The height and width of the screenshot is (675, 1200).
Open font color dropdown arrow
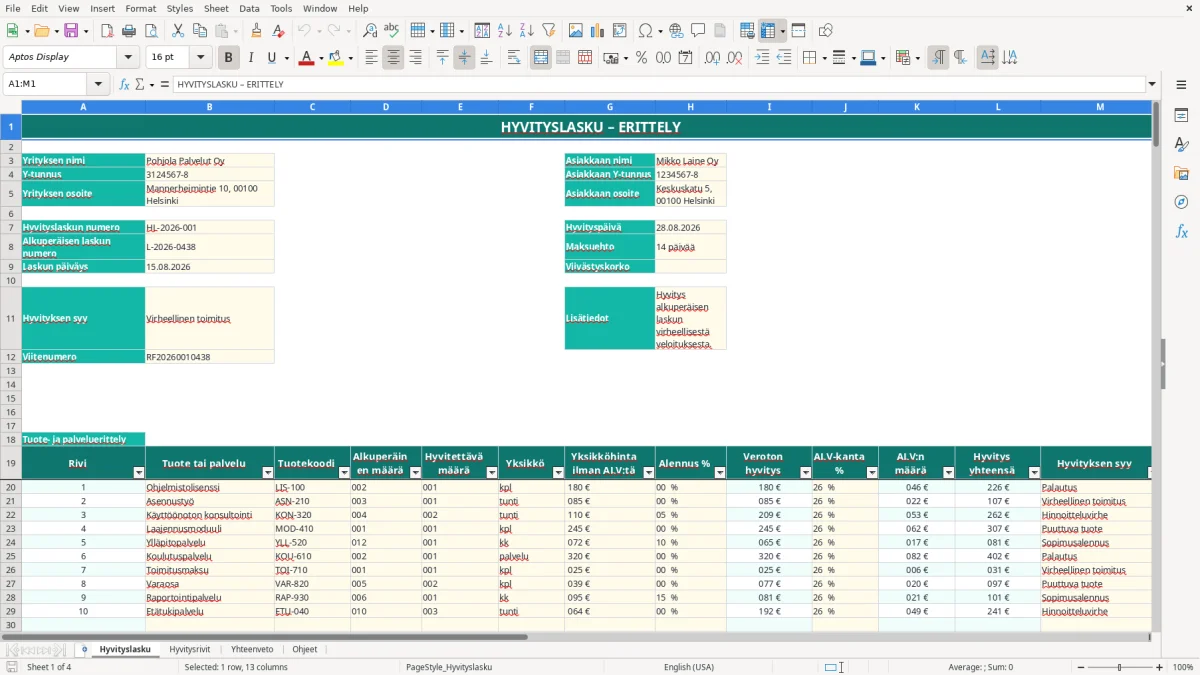[320, 58]
